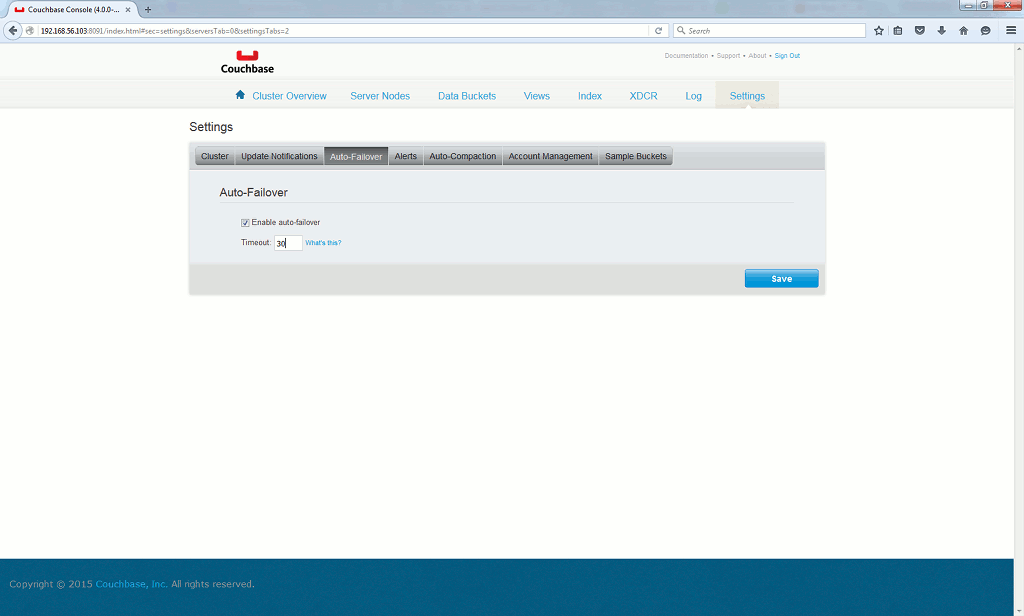Open Cluster Overview page

(289, 96)
